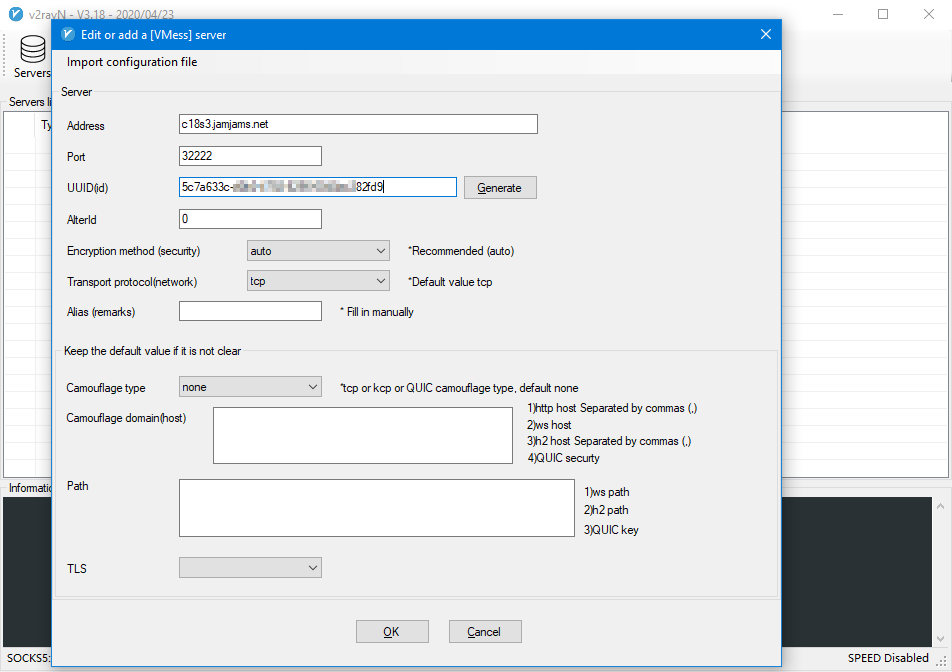Click the '4)QUIC security' note
Screen dimensions: 952x672
[x=563, y=458]
